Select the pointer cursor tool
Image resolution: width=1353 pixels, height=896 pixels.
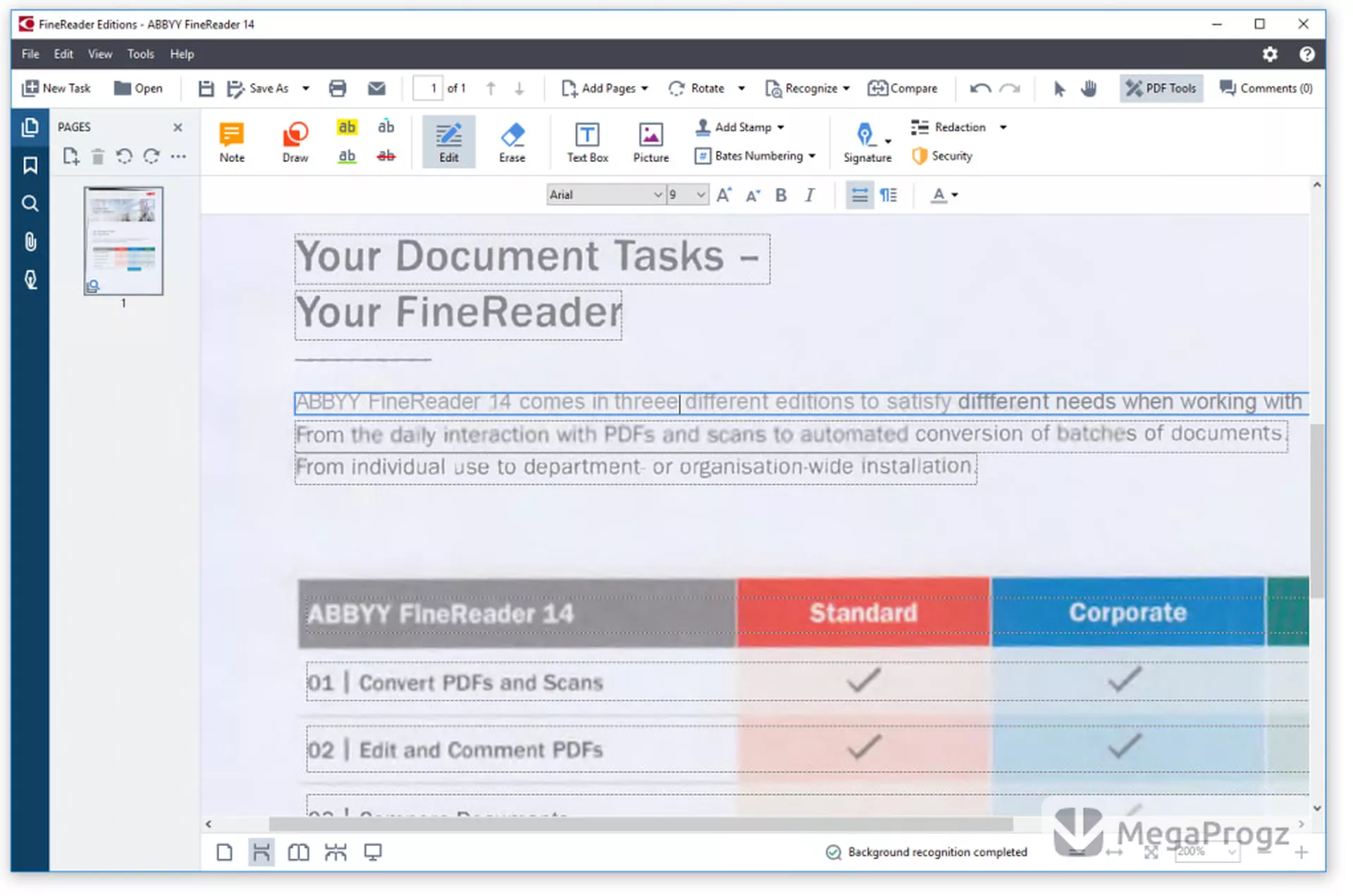coord(1058,89)
